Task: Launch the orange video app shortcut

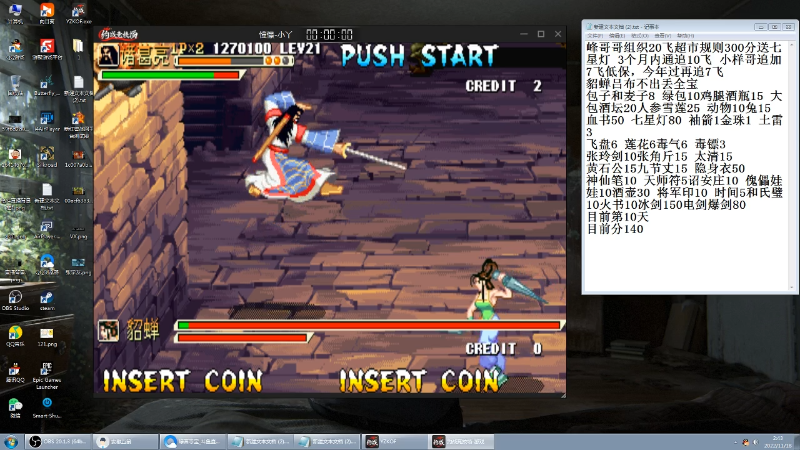Action: (x=47, y=14)
